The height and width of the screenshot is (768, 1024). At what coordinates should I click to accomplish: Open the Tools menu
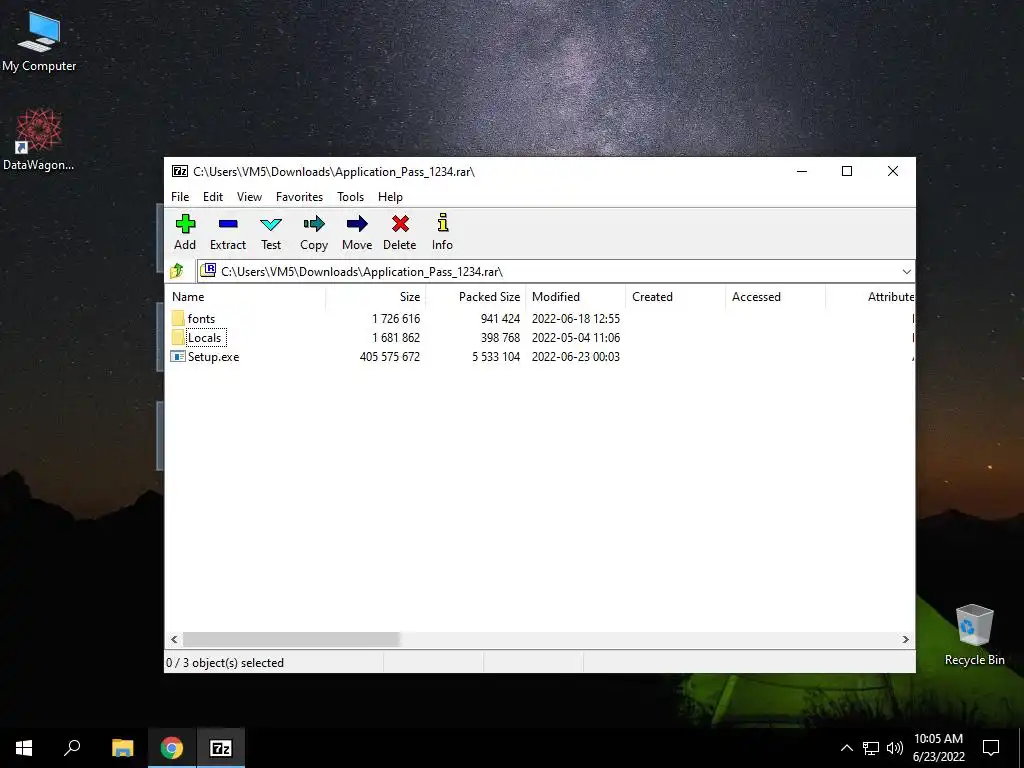tap(350, 197)
